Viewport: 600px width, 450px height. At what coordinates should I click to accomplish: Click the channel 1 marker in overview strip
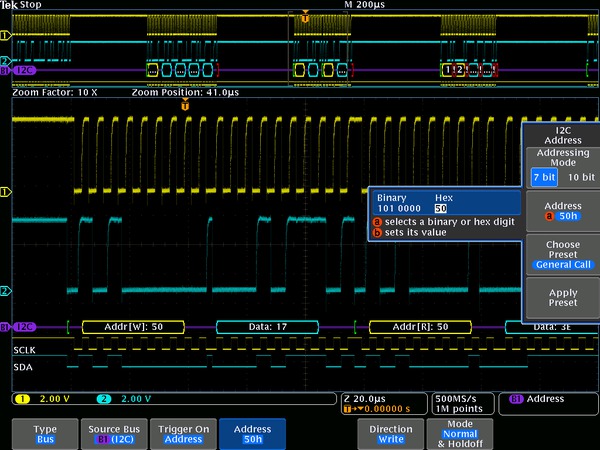pyautogui.click(x=5, y=35)
